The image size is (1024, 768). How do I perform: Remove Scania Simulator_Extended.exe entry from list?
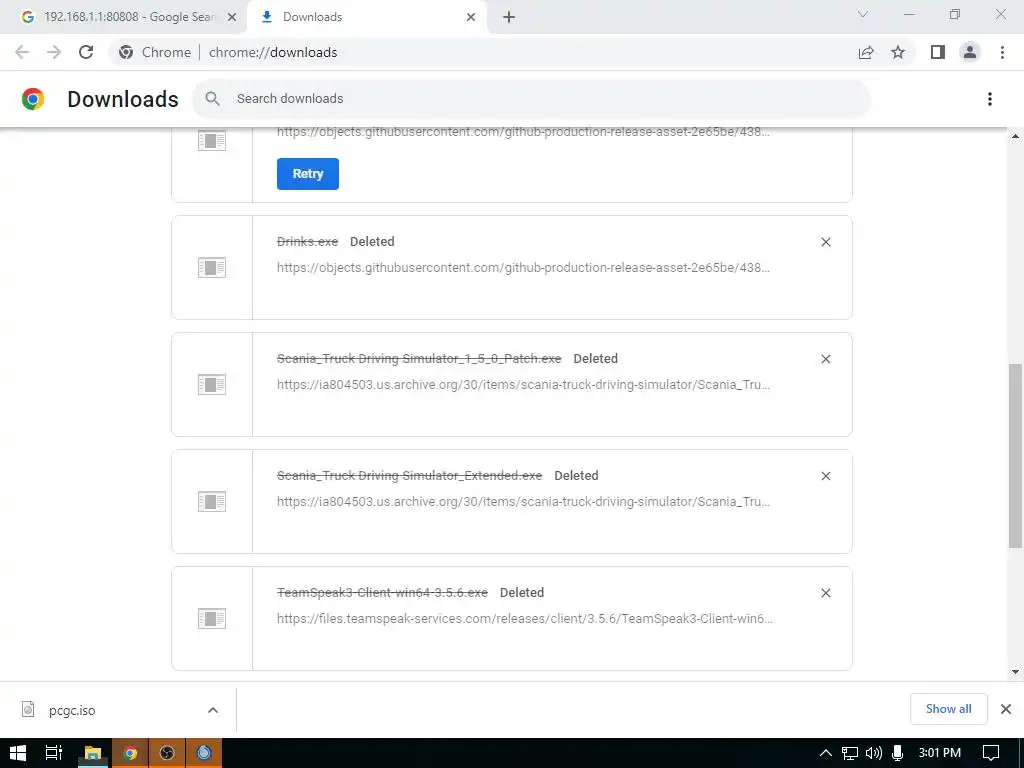(x=825, y=476)
